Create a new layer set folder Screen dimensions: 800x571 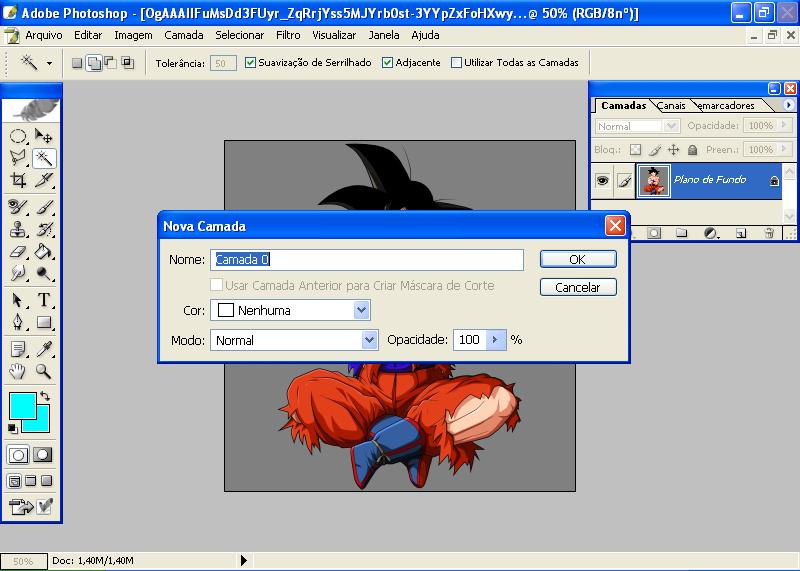click(681, 233)
